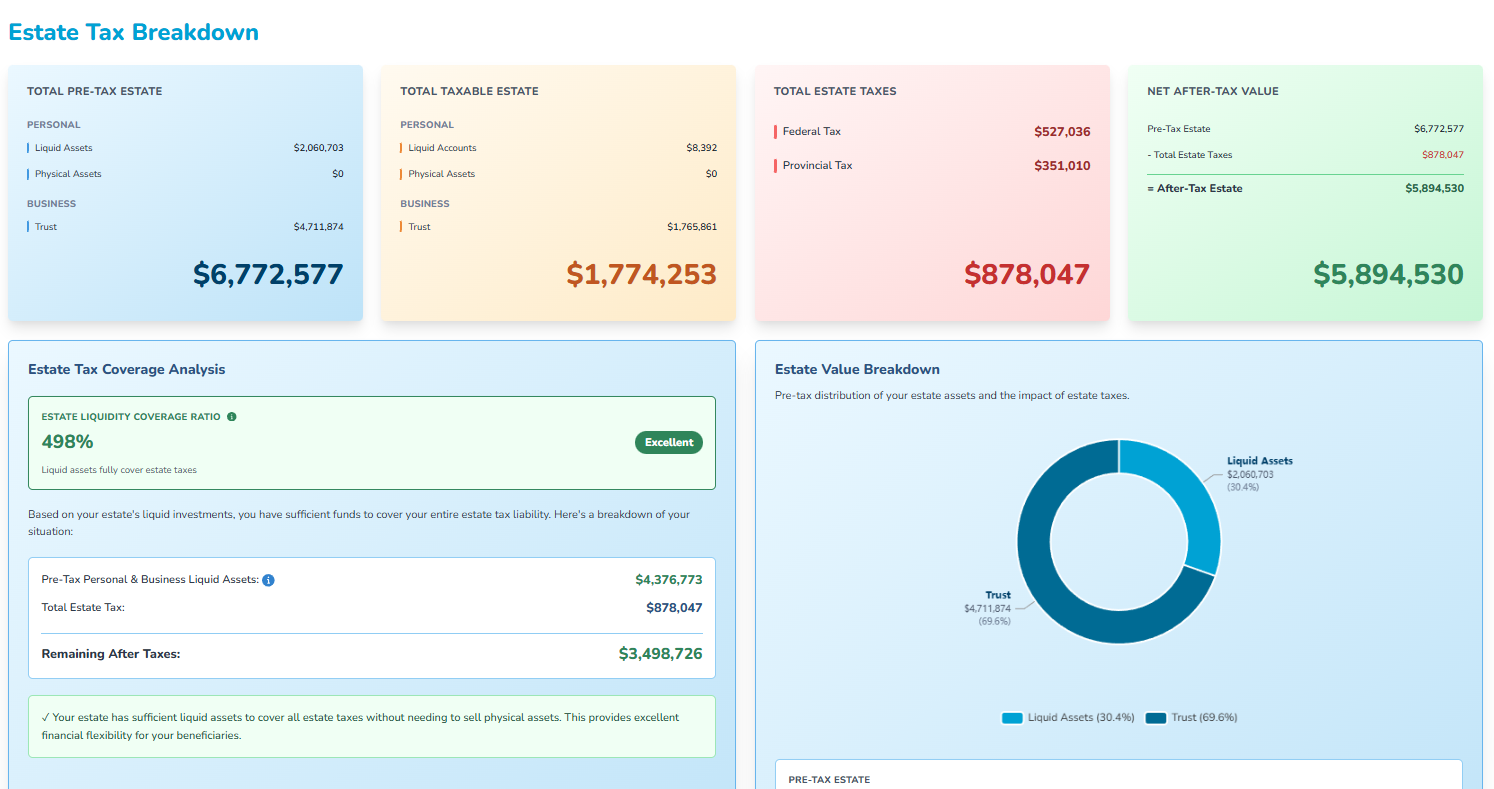This screenshot has width=1494, height=789.
Task: Click the red marker beside Federal Tax
Action: pyautogui.click(x=777, y=131)
